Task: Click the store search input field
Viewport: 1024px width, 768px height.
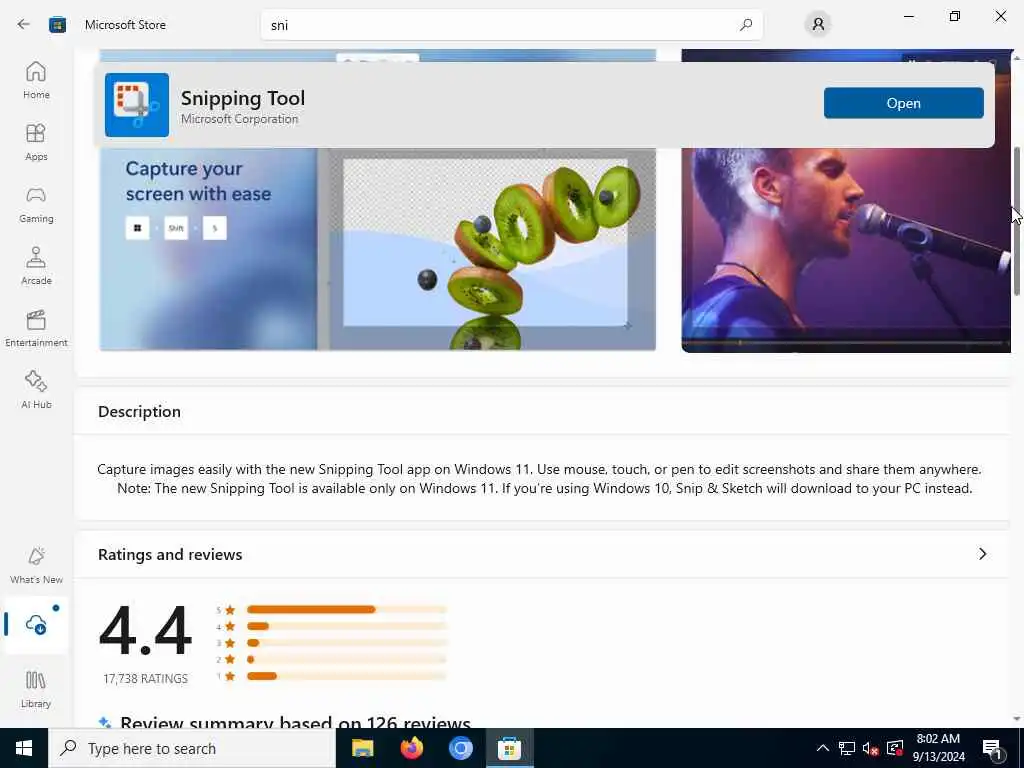Action: coord(511,25)
